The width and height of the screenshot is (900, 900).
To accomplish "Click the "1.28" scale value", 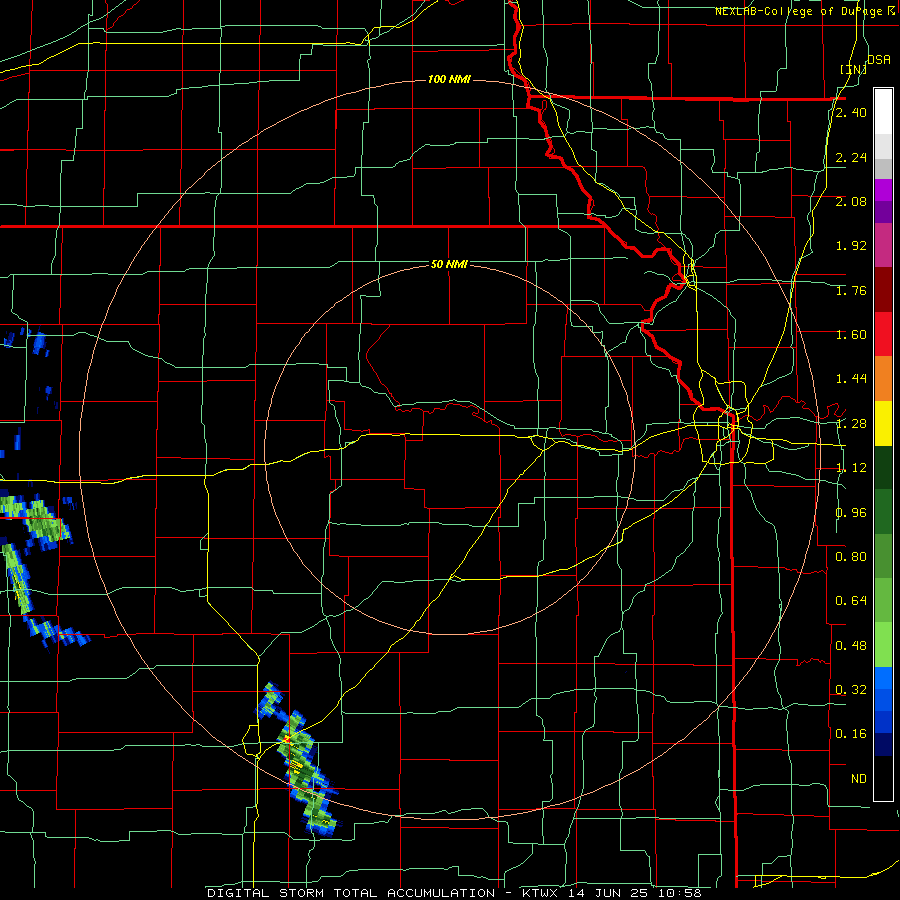I will click(851, 424).
